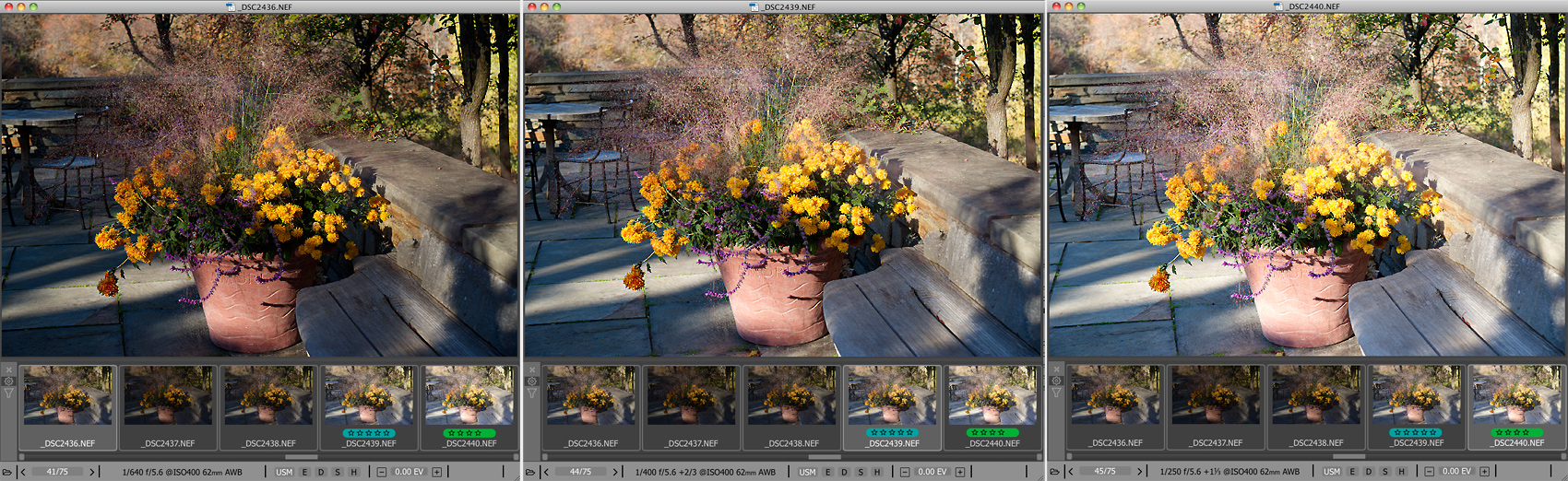Image resolution: width=1568 pixels, height=481 pixels.
Task: Open the filmstrip settings gear in the _DSC2436.NEF window
Action: pyautogui.click(x=9, y=381)
